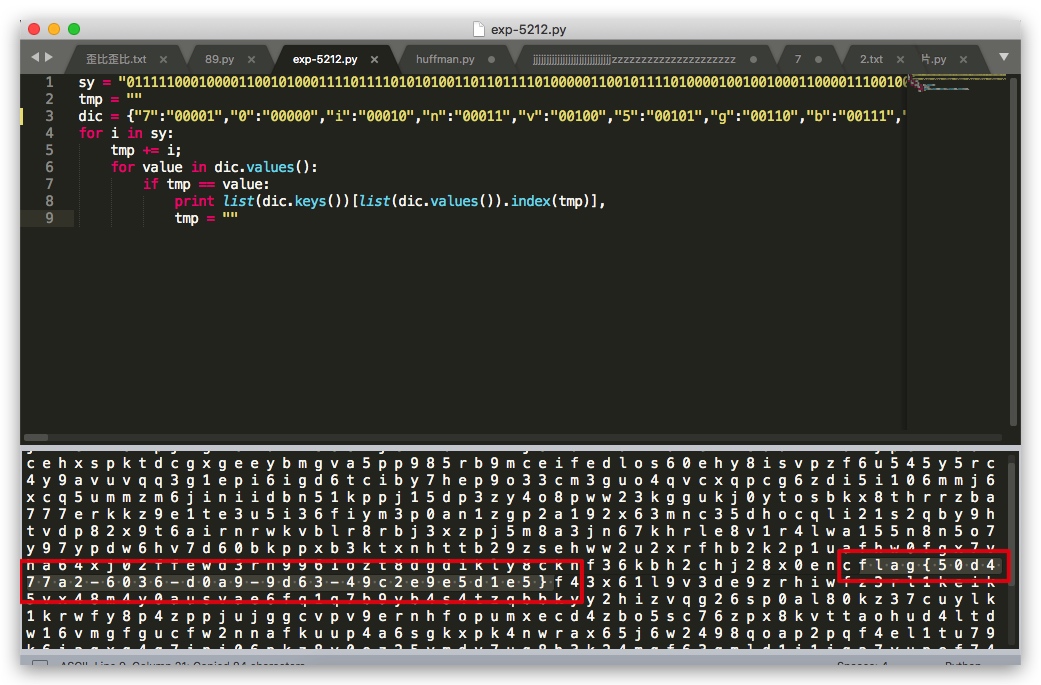Switch to the 89.py tab

pyautogui.click(x=219, y=59)
